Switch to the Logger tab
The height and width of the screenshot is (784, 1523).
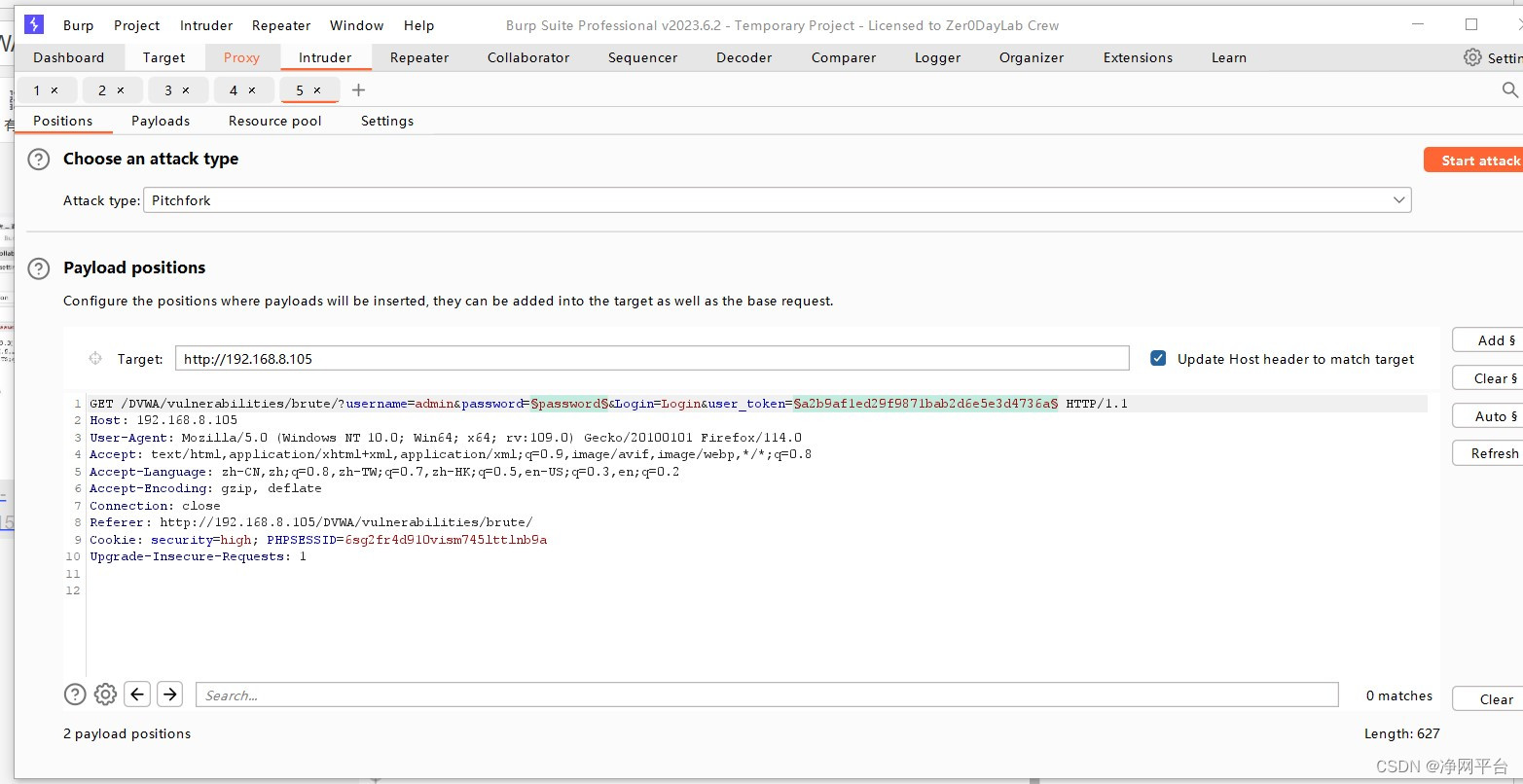tap(937, 57)
